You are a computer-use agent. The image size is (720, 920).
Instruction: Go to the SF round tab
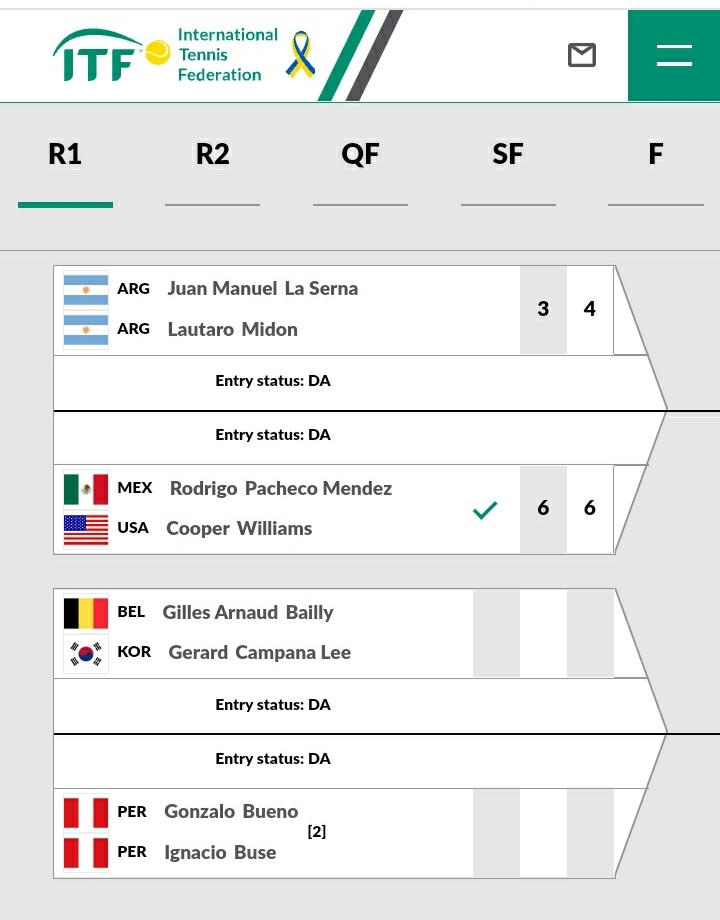tap(508, 155)
